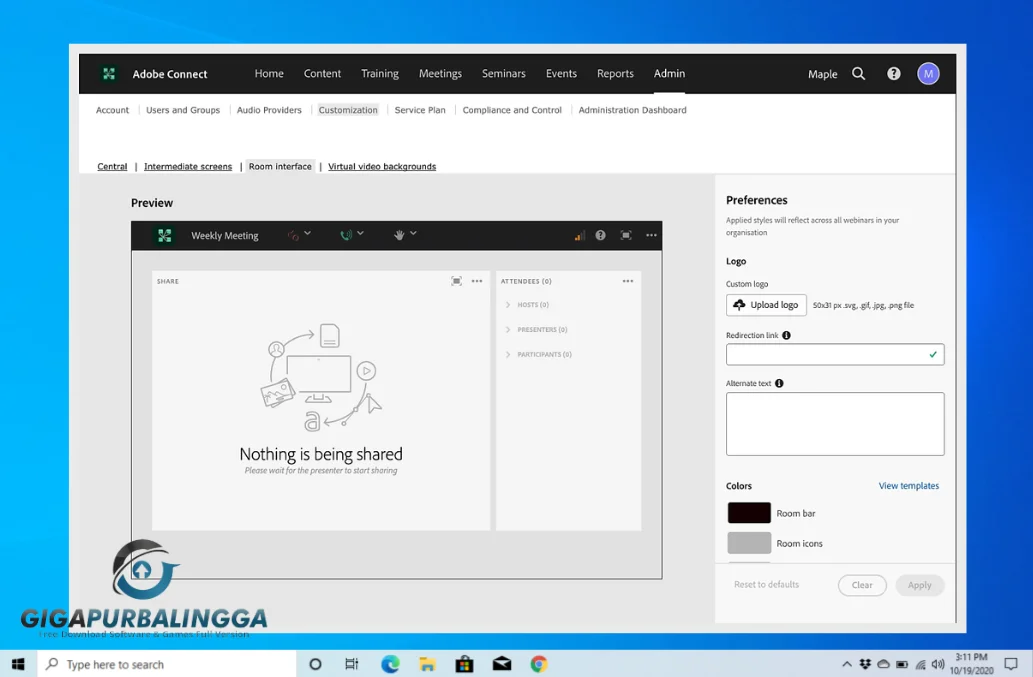
Task: Click the Upload logo button
Action: coord(766,305)
